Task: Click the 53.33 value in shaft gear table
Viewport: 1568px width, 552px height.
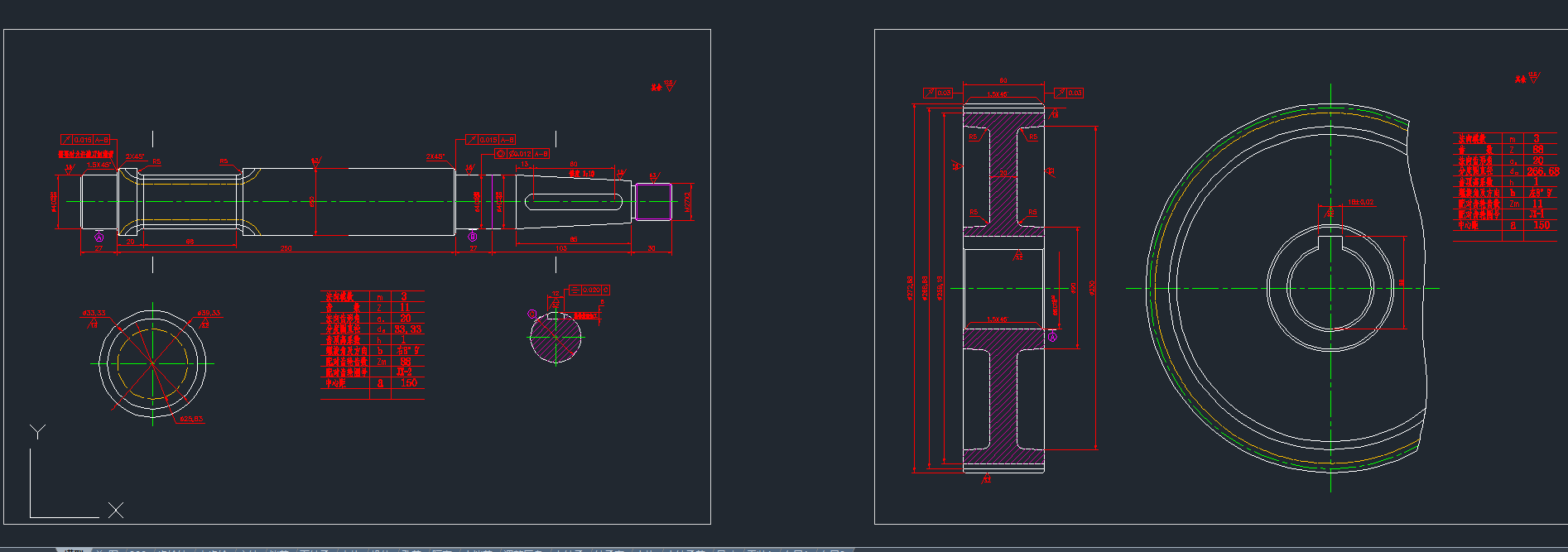Action: pos(407,329)
